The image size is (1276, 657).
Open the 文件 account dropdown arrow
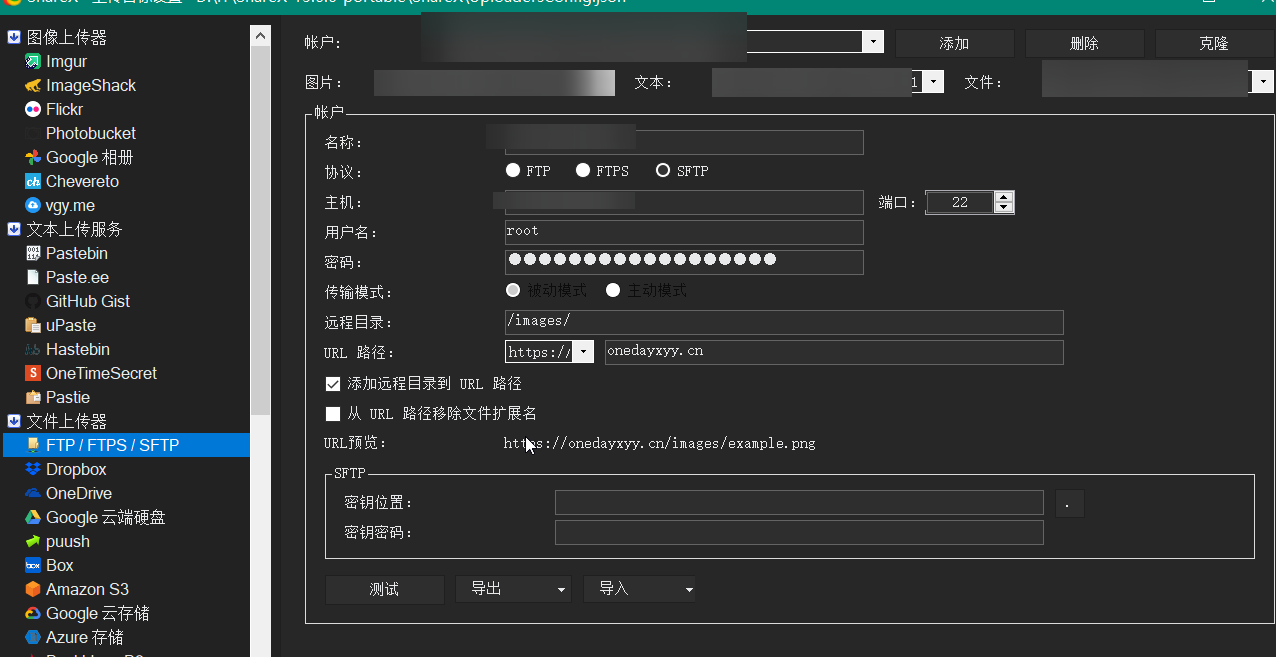click(1264, 82)
